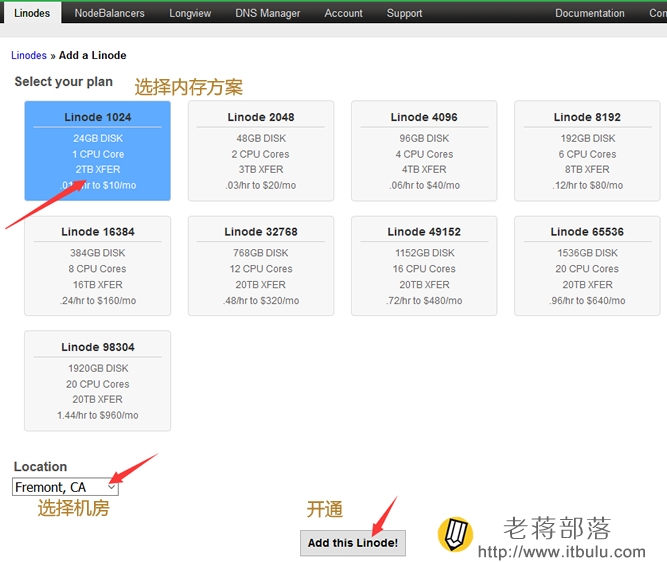This screenshot has height=562, width=667.
Task: Click the .96/hr to $640/mo price text
Action: tap(587, 300)
